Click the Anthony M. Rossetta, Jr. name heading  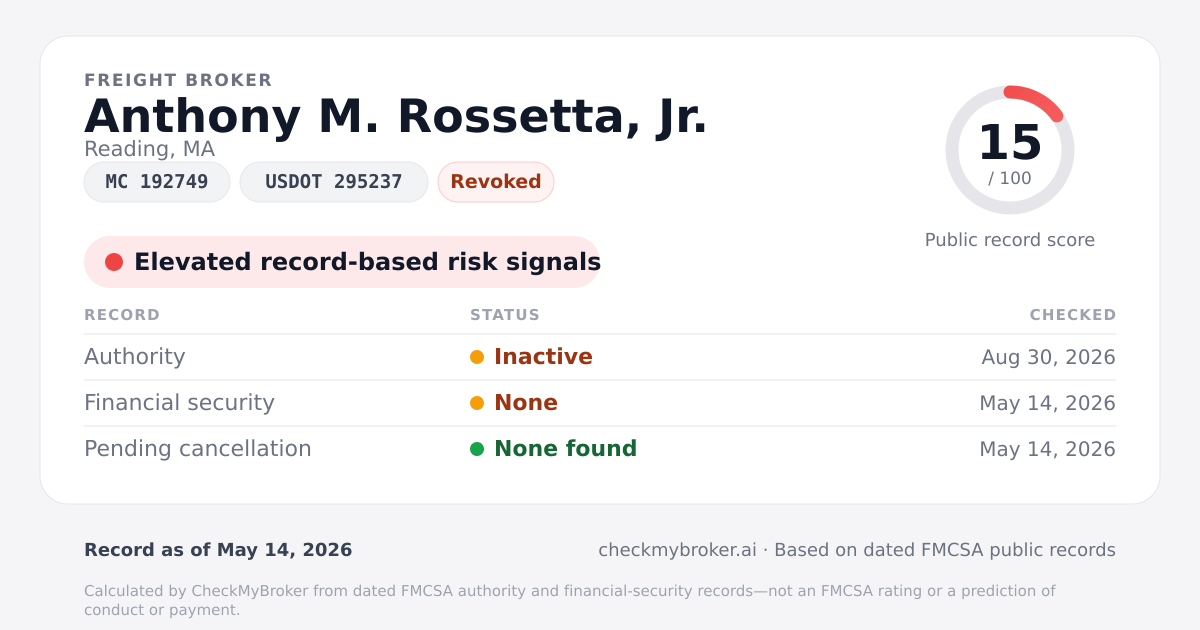(x=396, y=116)
